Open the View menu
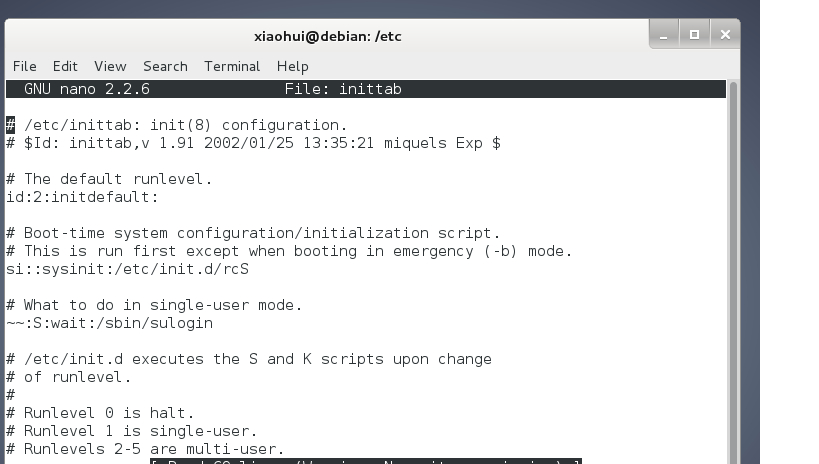Screen dimensions: 819x464 pos(110,66)
